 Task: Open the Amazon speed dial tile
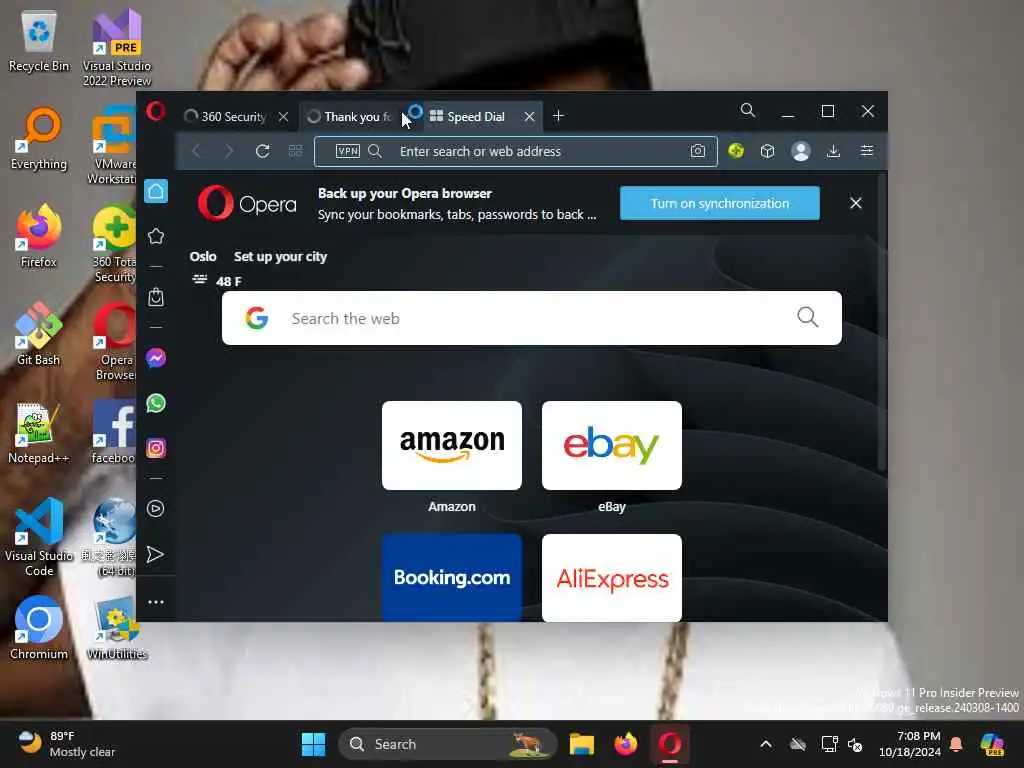tap(452, 445)
